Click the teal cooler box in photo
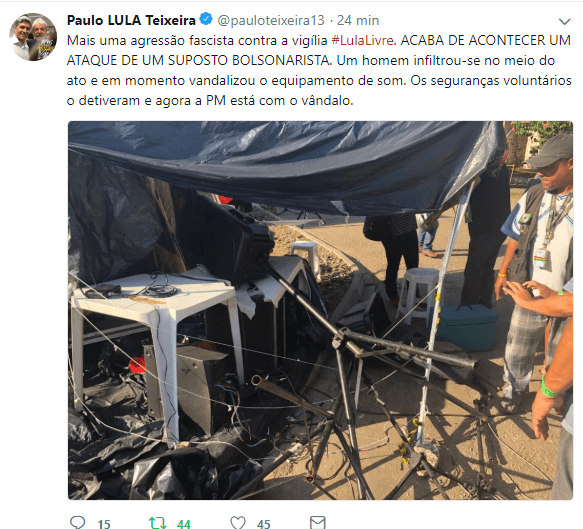Image resolution: width=583 pixels, height=529 pixels. 467,327
